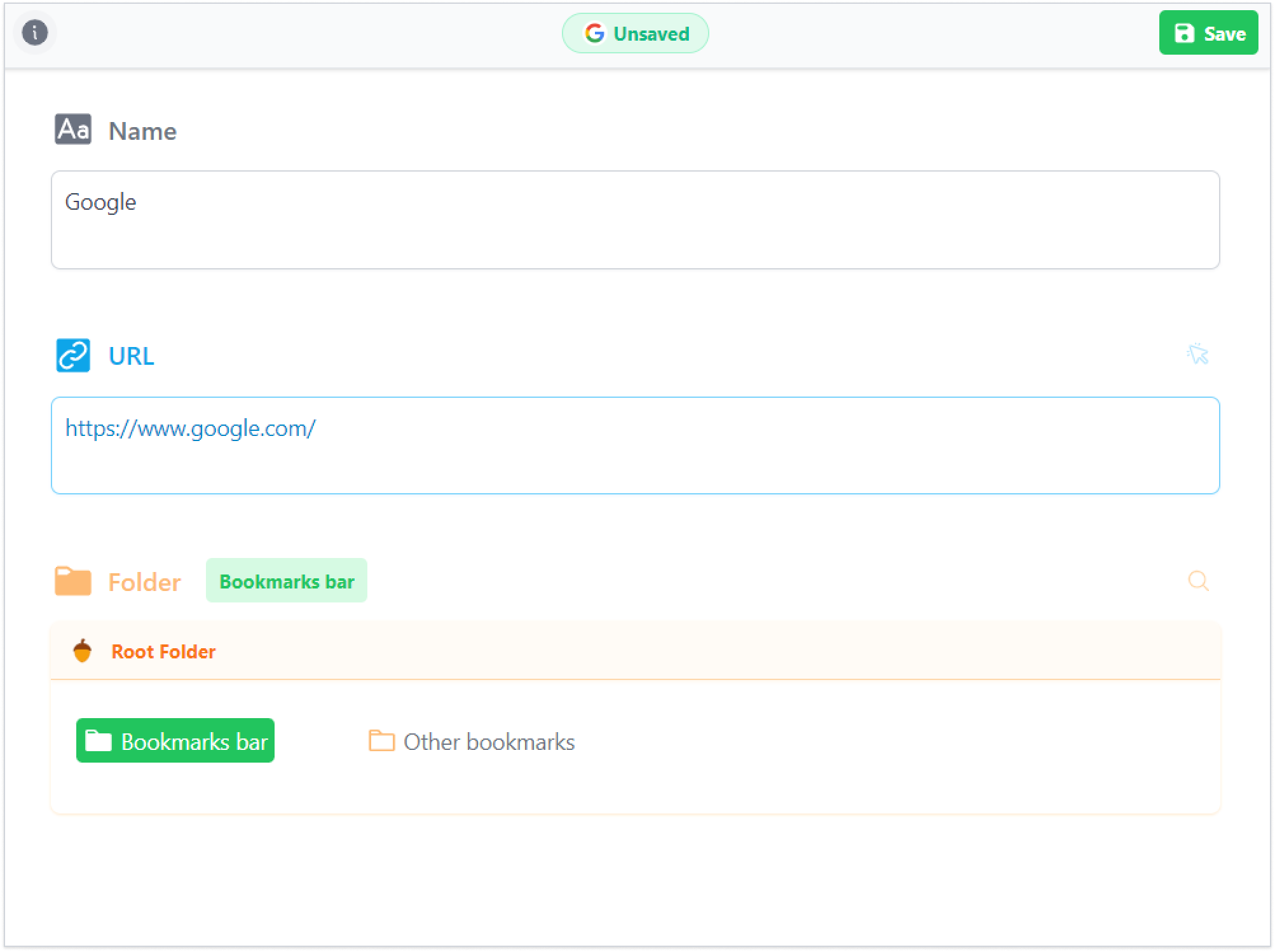Click the blue chain link URL icon
Image resolution: width=1275 pixels, height=952 pixels.
(73, 355)
